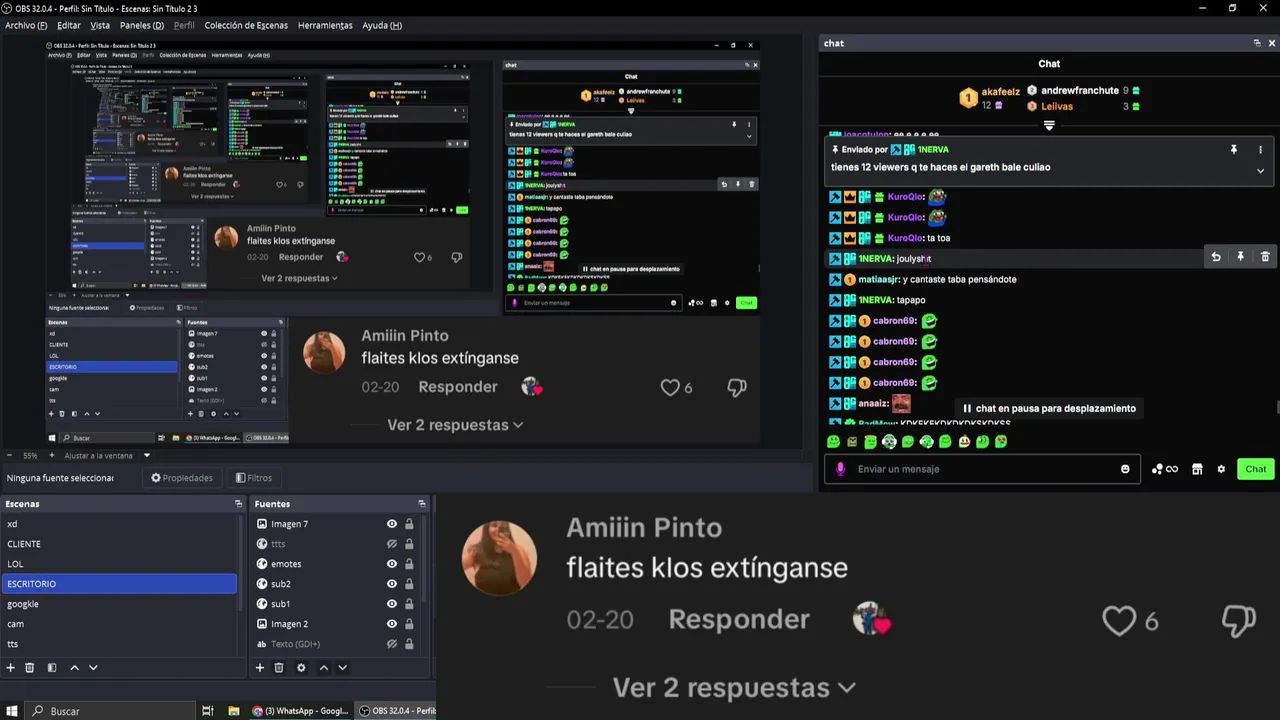Select the cam scene
This screenshot has width=1280, height=720.
coord(118,624)
